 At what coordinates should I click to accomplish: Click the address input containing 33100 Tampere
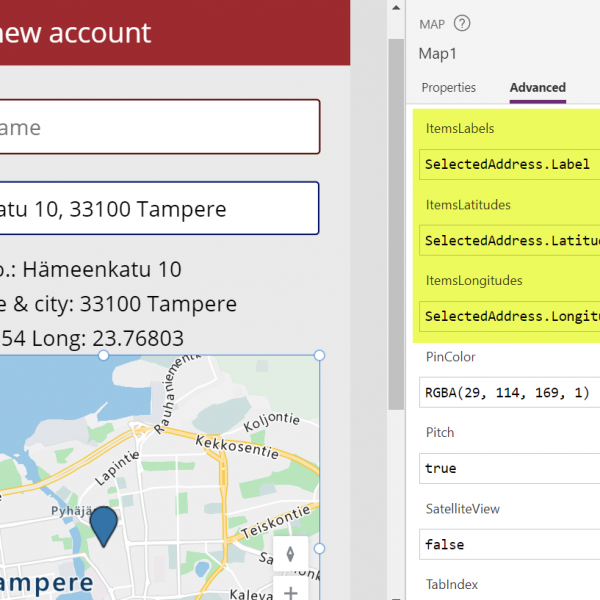click(x=159, y=209)
